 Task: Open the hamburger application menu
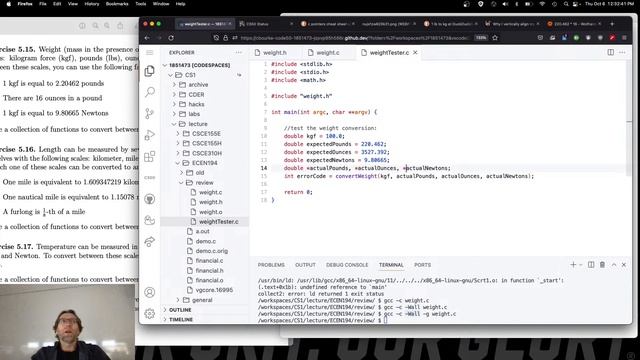tap(150, 53)
